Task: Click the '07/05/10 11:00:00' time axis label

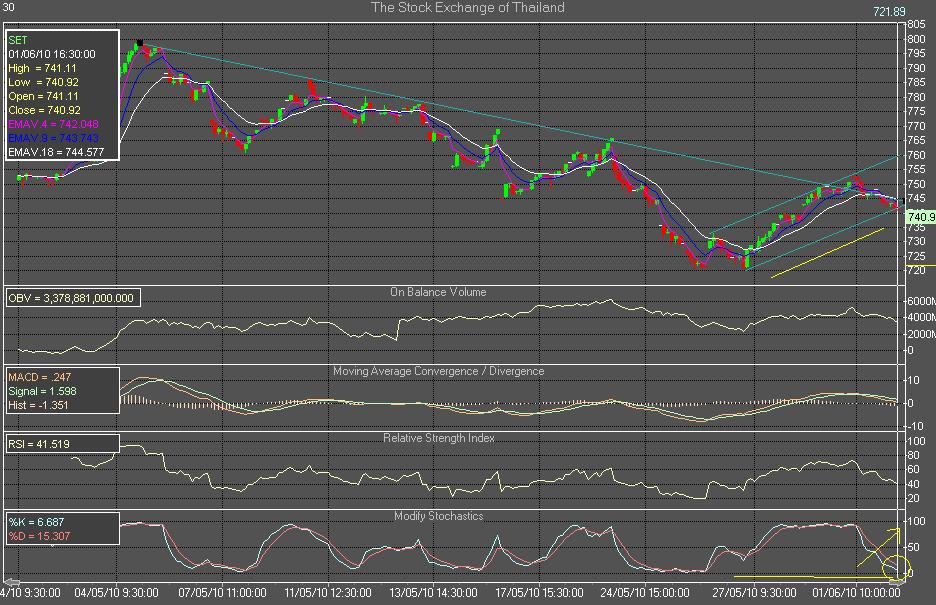Action: point(223,593)
